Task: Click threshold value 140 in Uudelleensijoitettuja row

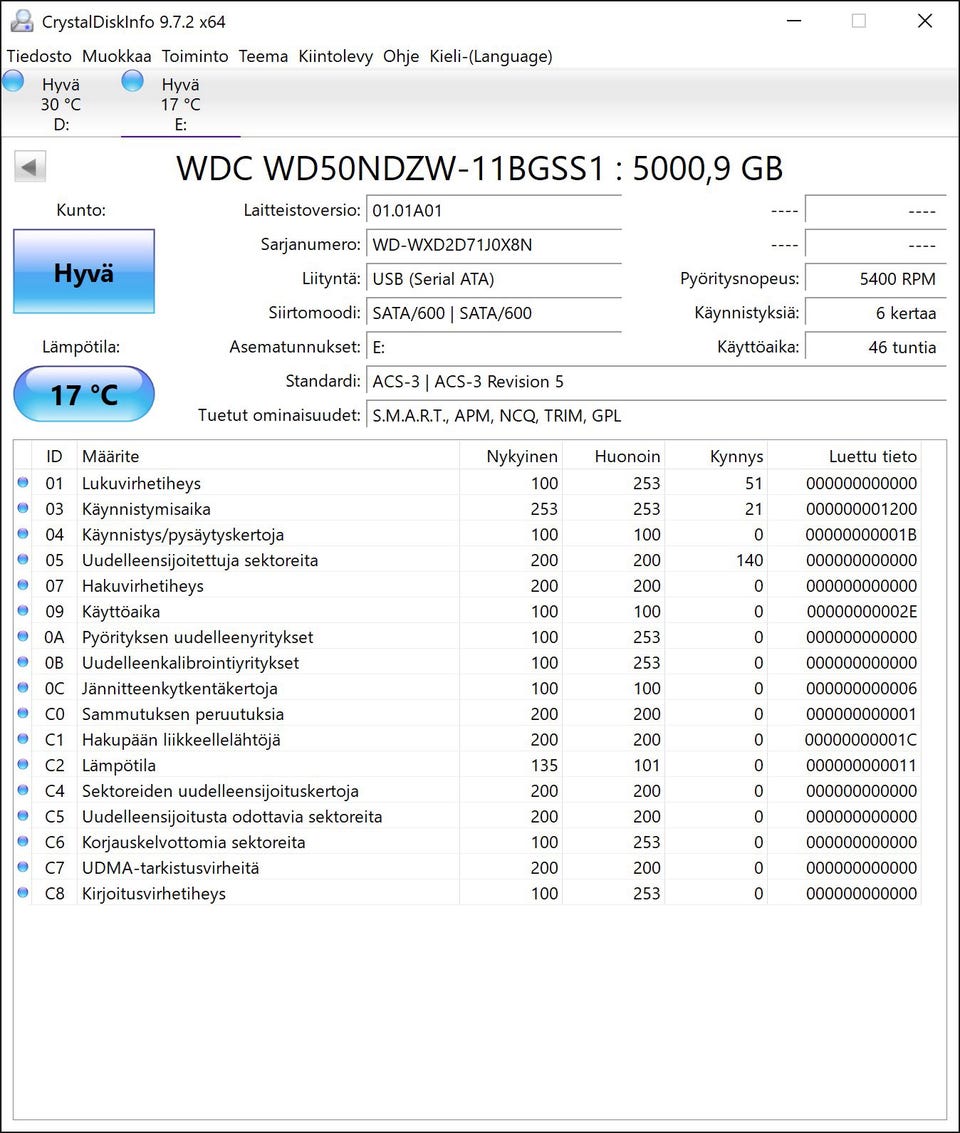Action: click(750, 560)
